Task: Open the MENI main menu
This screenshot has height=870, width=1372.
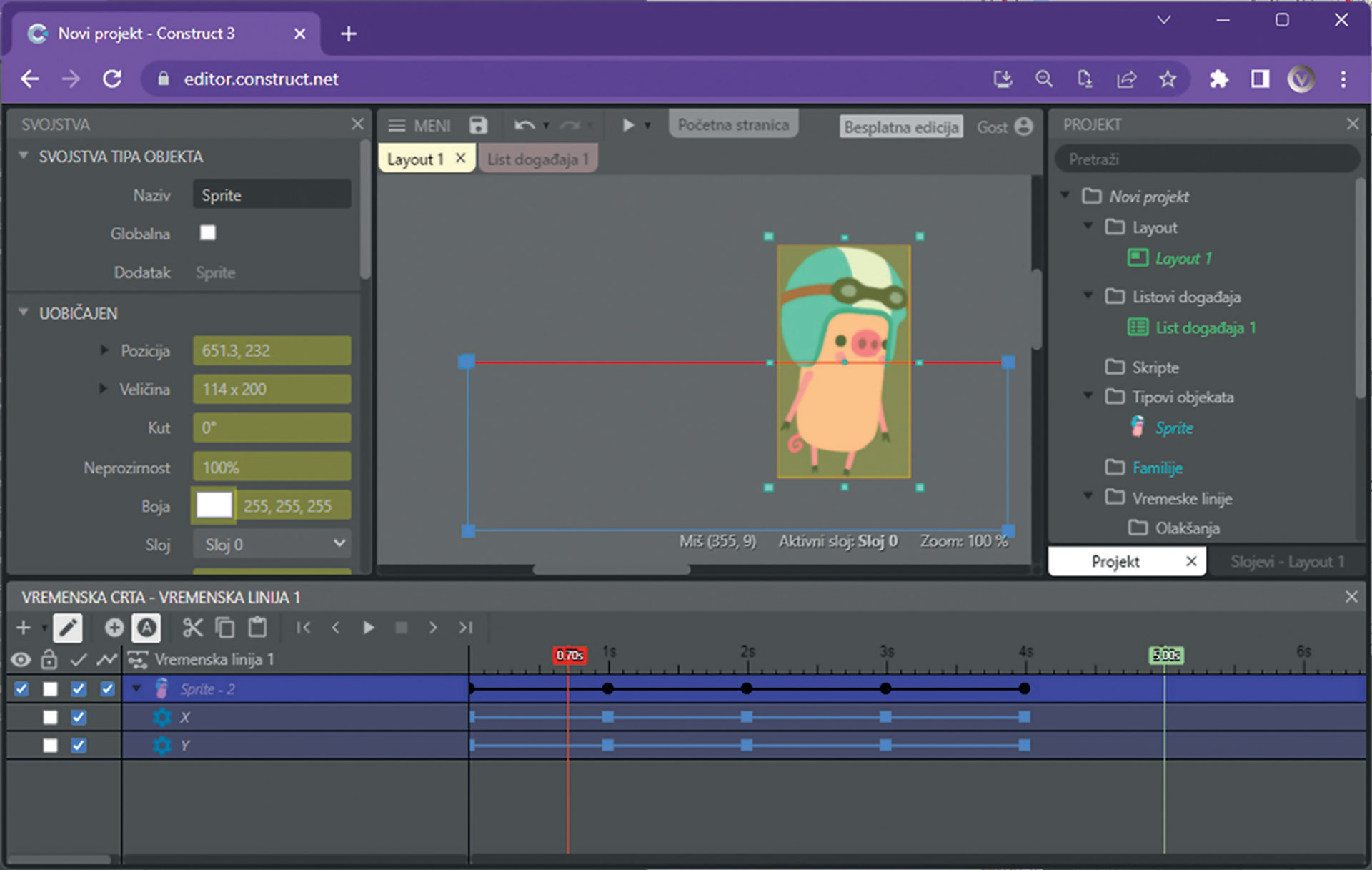Action: 419,126
